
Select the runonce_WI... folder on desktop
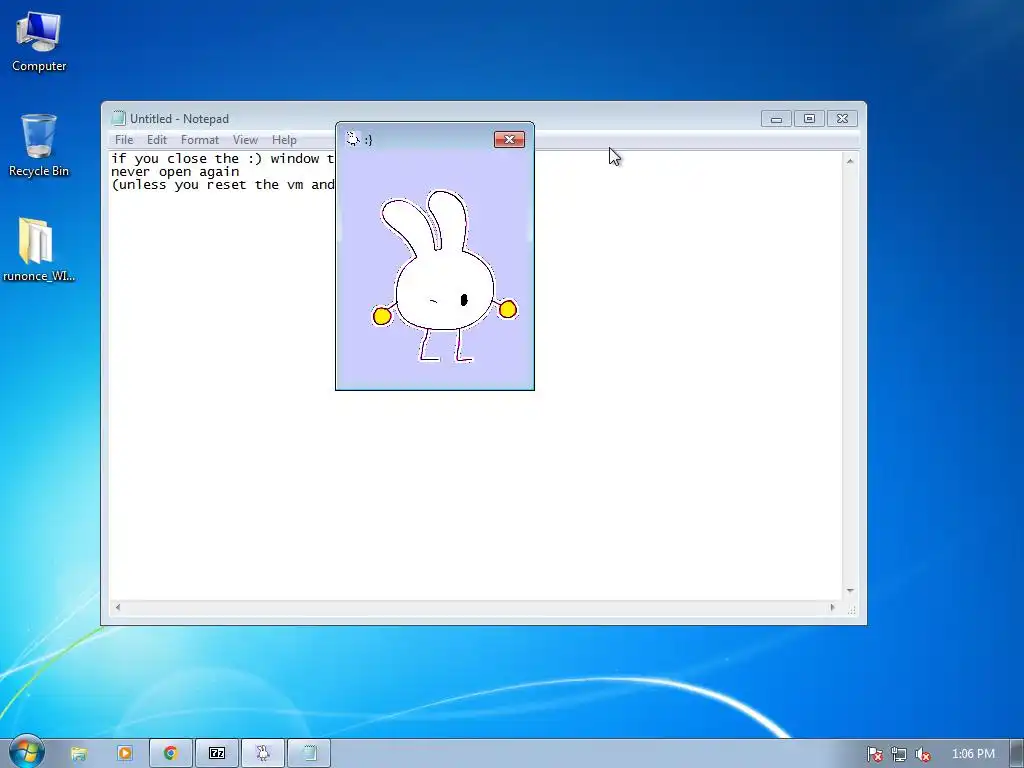click(39, 249)
